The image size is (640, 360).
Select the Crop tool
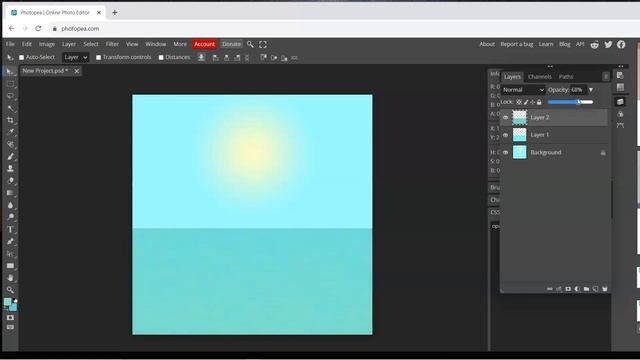[x=10, y=120]
